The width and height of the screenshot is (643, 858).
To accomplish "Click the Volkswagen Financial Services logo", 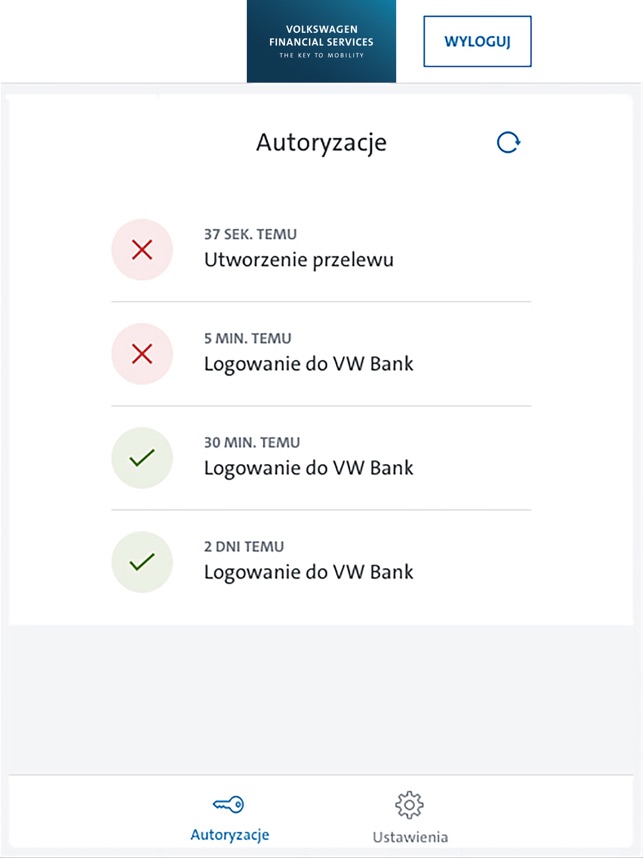I will (321, 42).
